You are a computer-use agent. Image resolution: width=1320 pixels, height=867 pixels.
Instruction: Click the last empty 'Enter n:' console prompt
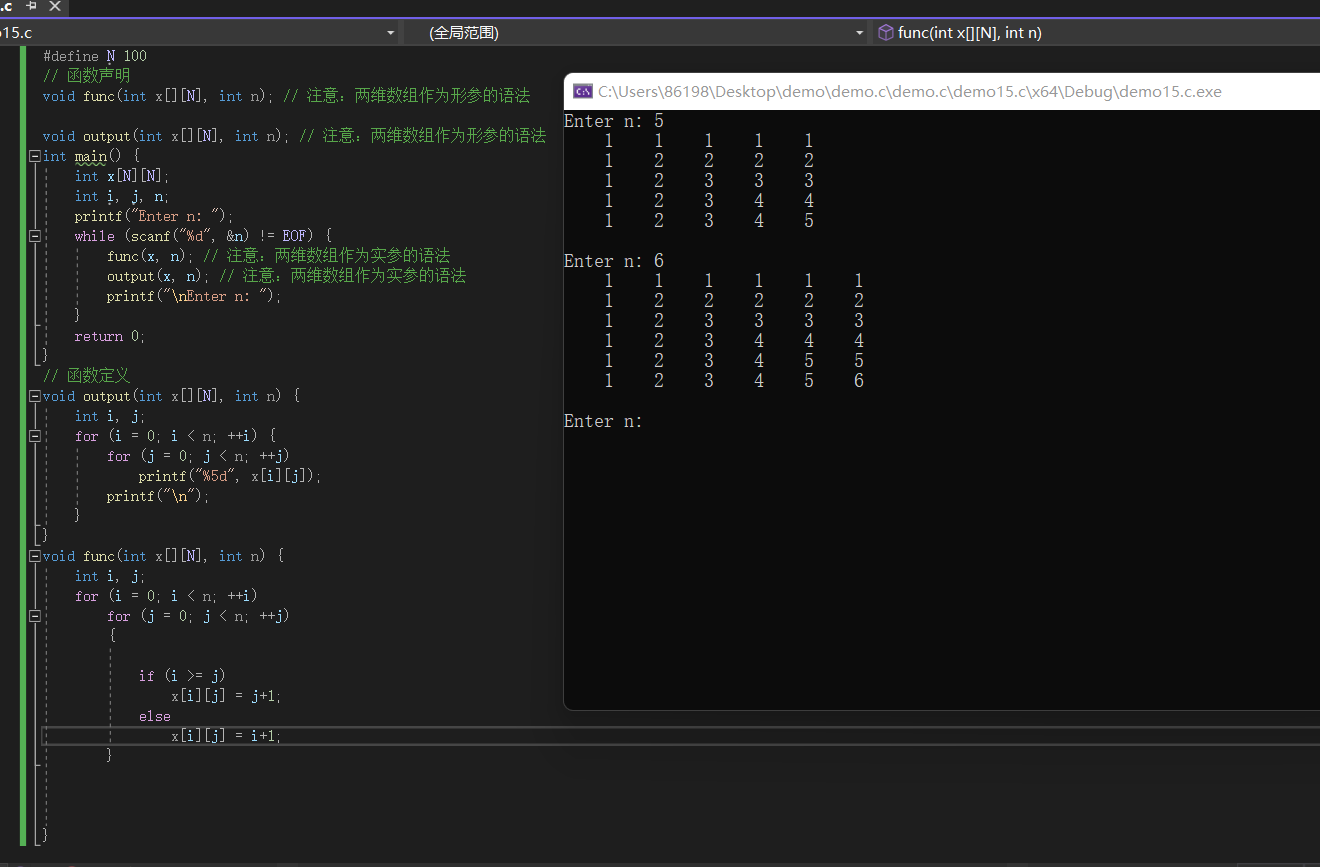click(603, 421)
